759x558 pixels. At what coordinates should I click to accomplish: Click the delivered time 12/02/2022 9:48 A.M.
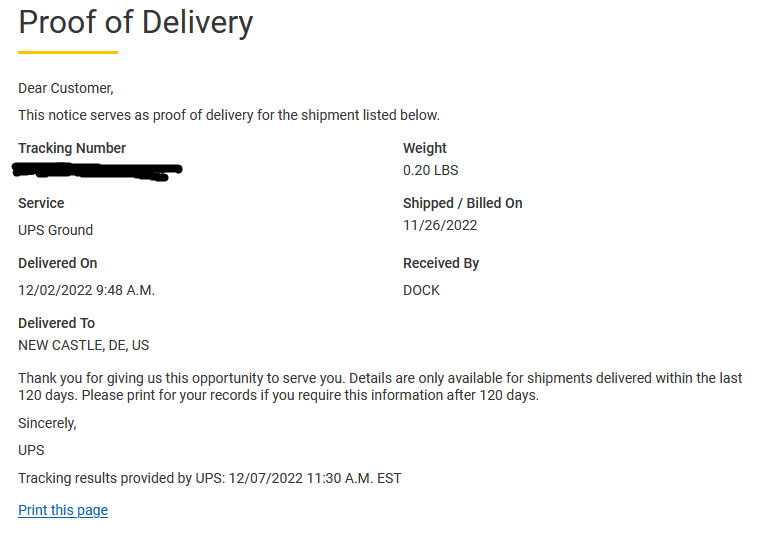point(86,290)
